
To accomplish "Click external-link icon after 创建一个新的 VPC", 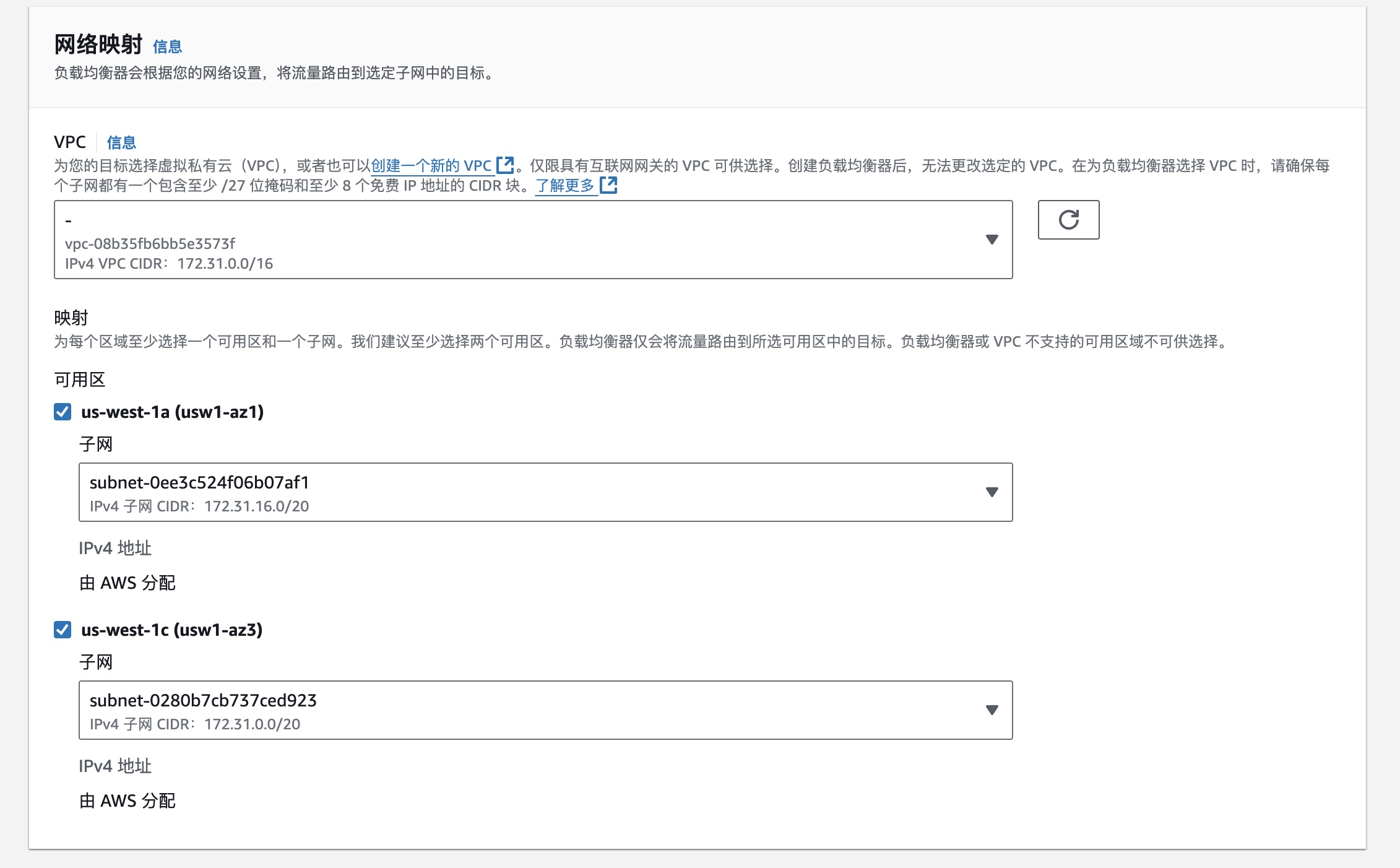I will pyautogui.click(x=505, y=165).
